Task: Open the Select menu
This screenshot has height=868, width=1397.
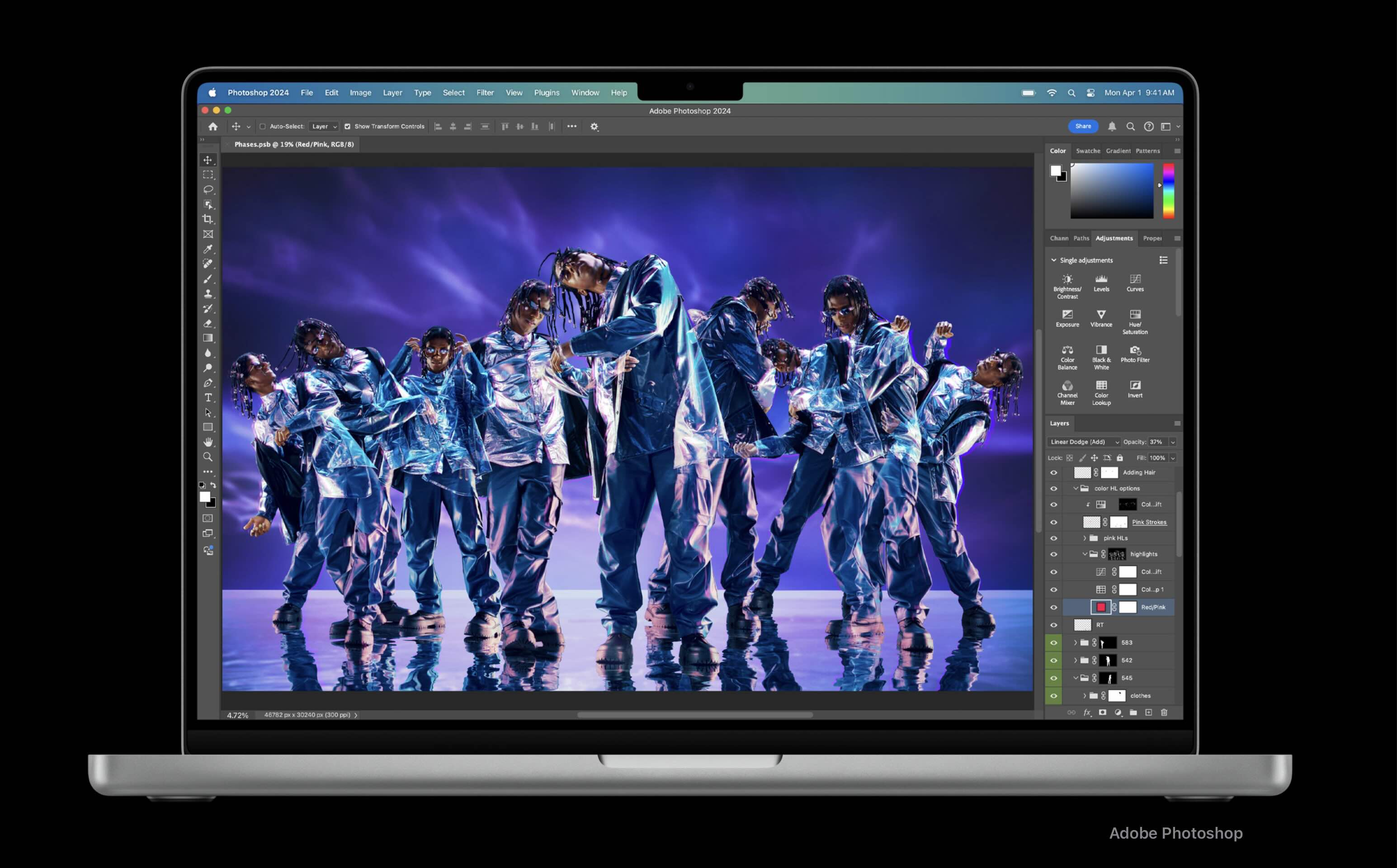Action: point(453,92)
